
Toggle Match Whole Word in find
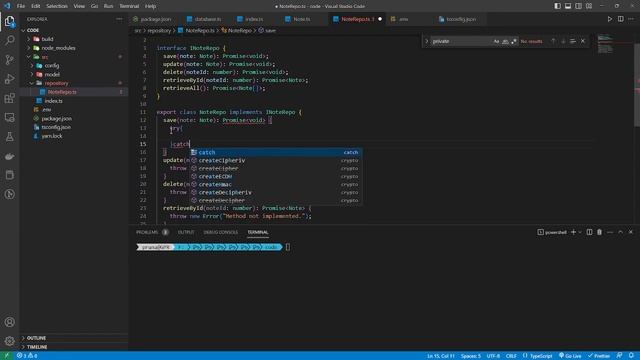click(x=505, y=41)
